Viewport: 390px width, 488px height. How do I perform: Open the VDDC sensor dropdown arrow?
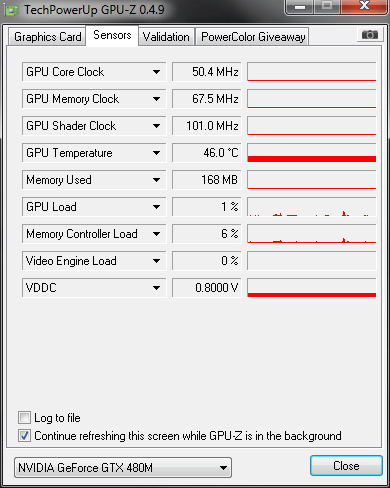pos(156,288)
